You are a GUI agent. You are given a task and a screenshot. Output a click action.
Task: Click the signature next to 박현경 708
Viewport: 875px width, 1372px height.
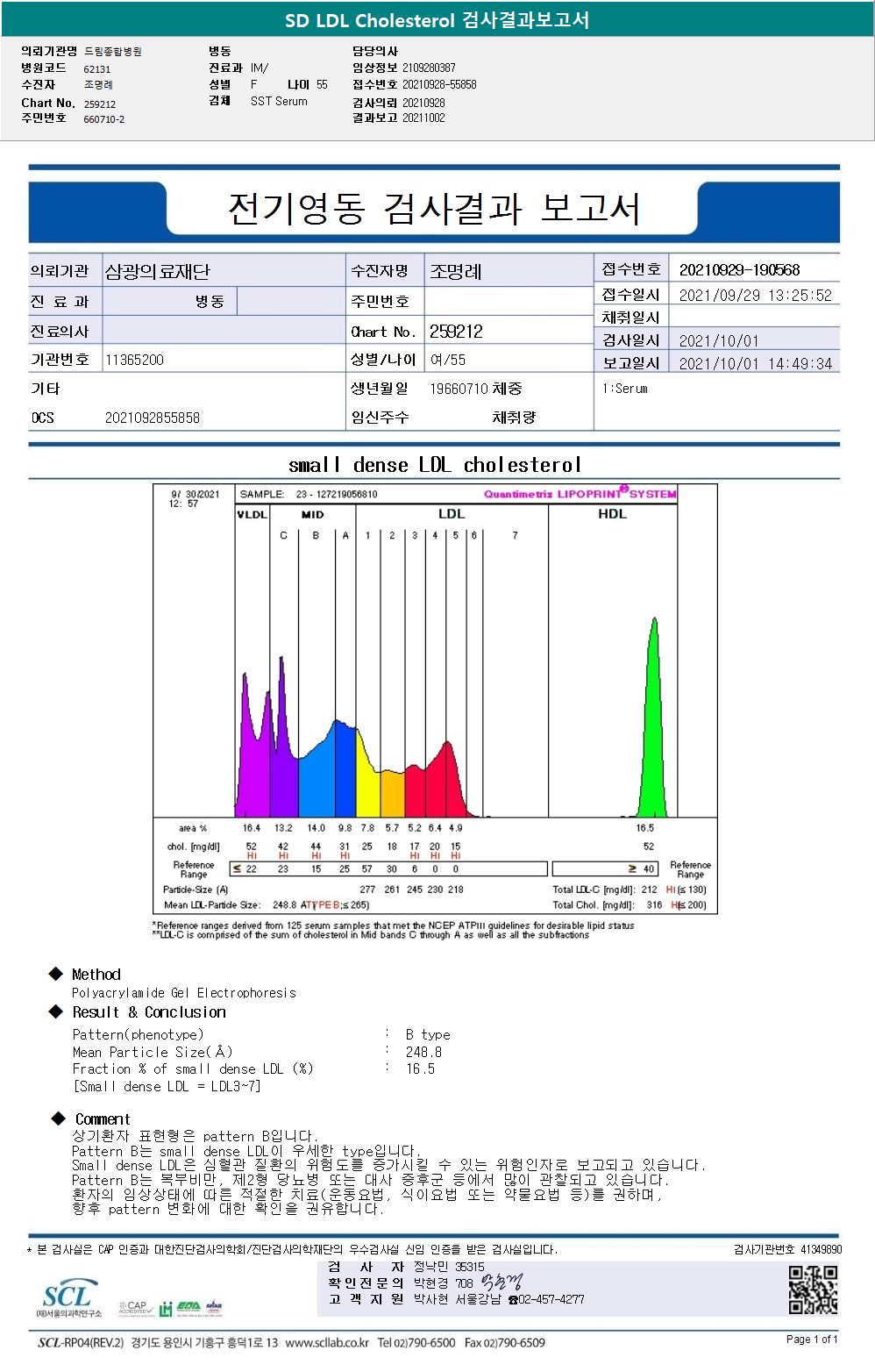point(501,1283)
